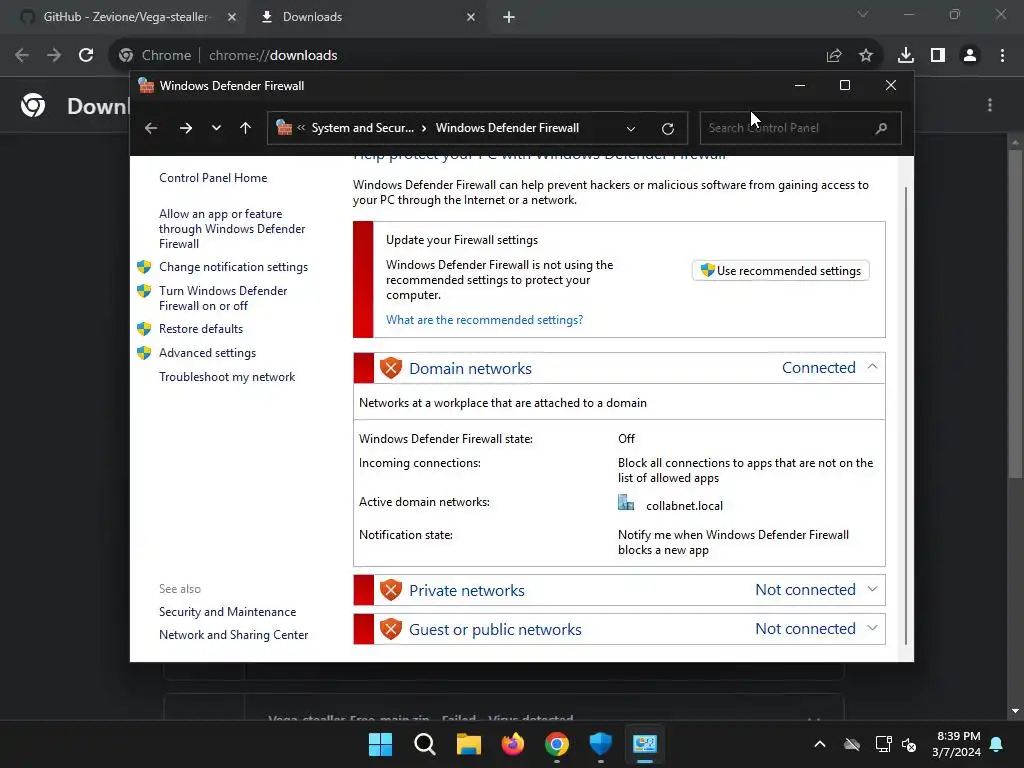The height and width of the screenshot is (768, 1024).
Task: Open address bar history dropdown in Firewall window
Action: coord(631,129)
